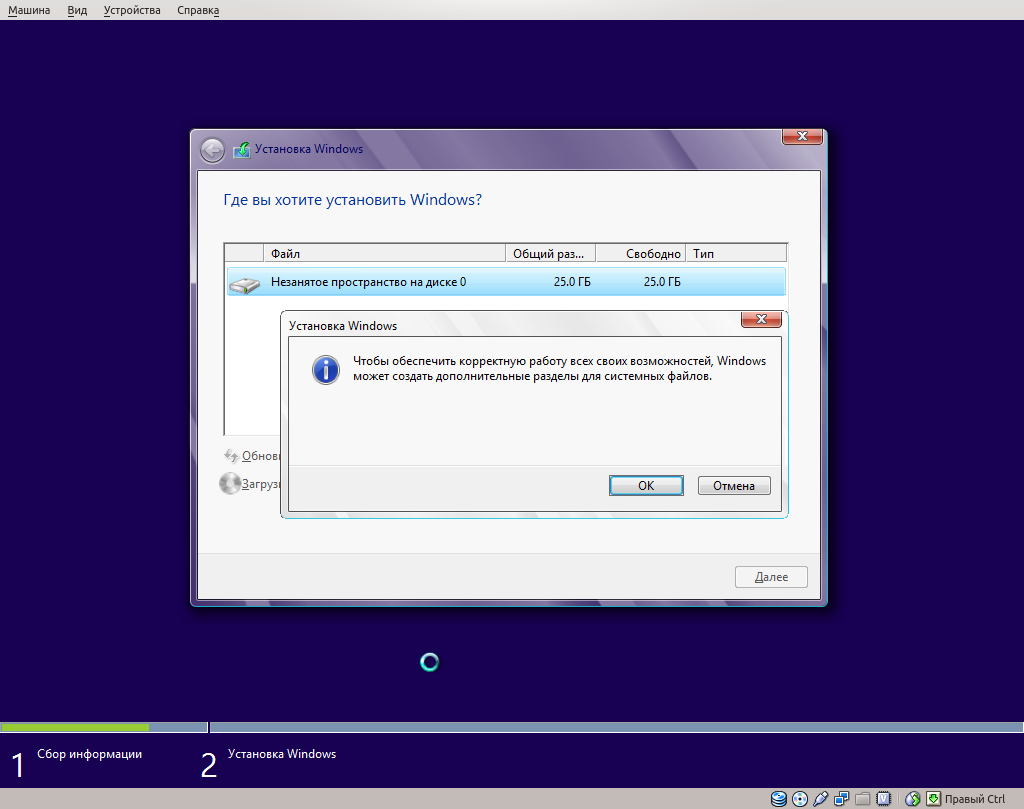This screenshot has height=809, width=1024.
Task: Open the Устройства menu
Action: click(131, 10)
